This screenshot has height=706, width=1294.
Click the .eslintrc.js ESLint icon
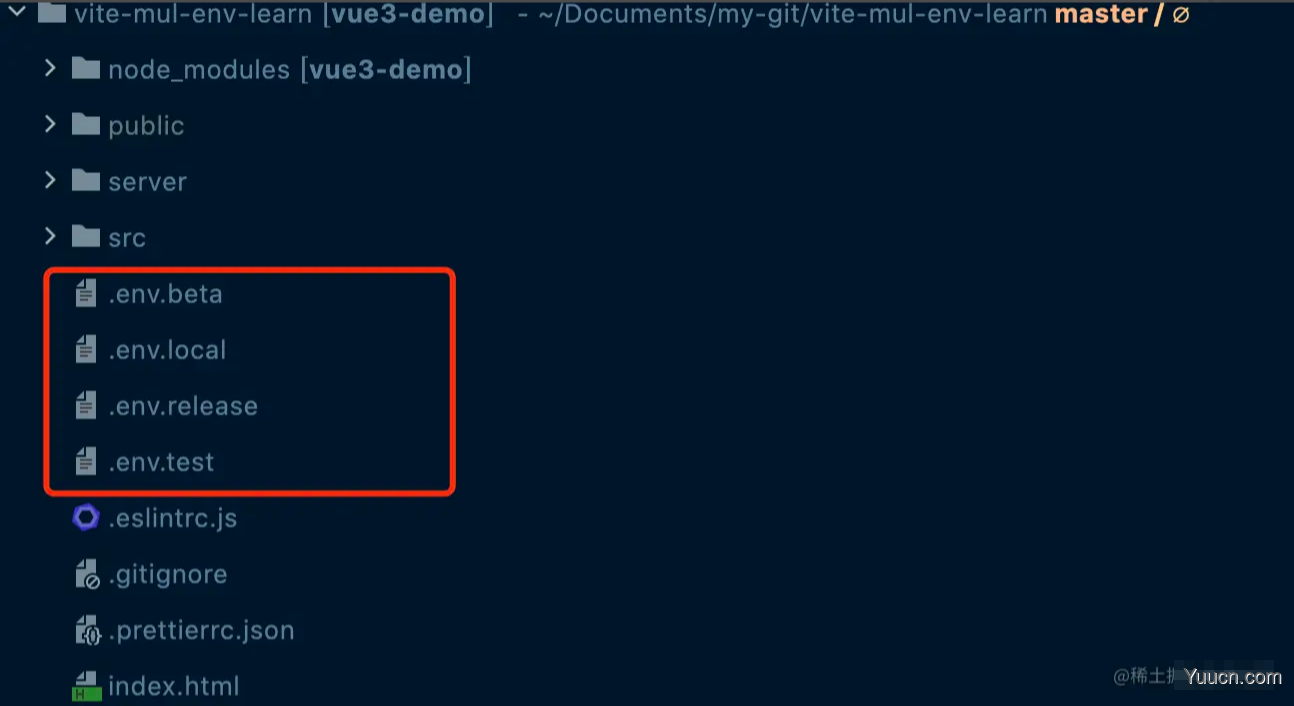[x=86, y=517]
